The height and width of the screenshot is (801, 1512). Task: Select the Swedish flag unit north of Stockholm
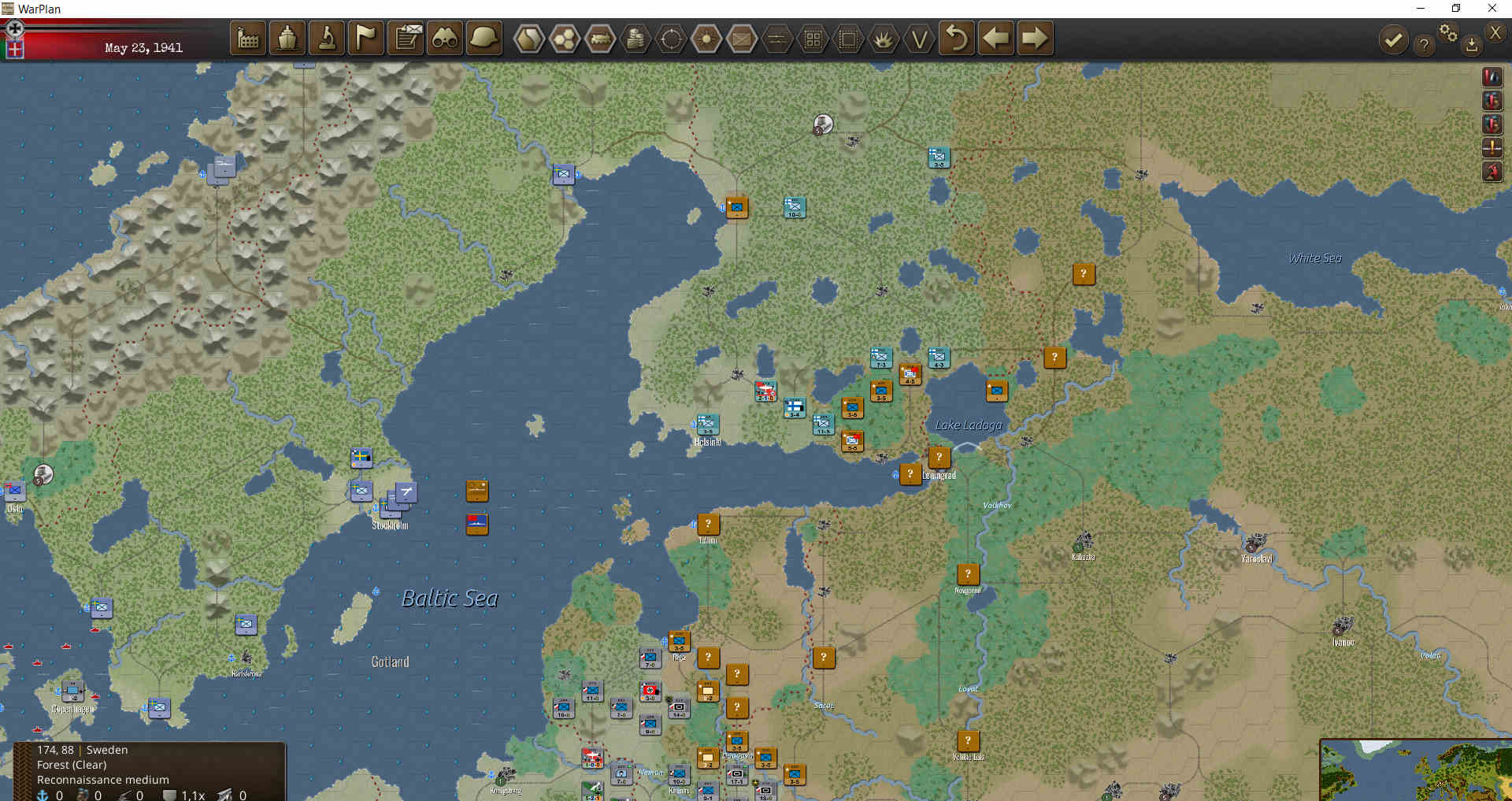pos(361,458)
